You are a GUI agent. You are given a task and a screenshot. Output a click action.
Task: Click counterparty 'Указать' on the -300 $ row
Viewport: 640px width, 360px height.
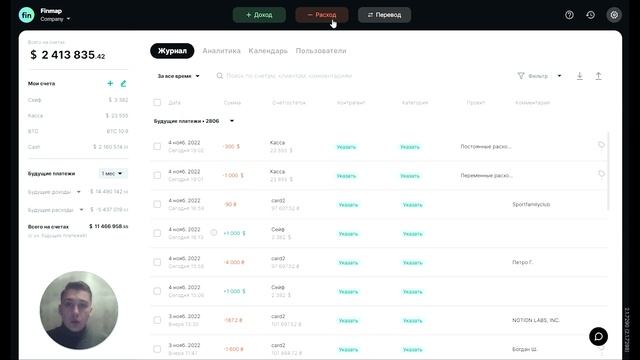click(x=346, y=147)
